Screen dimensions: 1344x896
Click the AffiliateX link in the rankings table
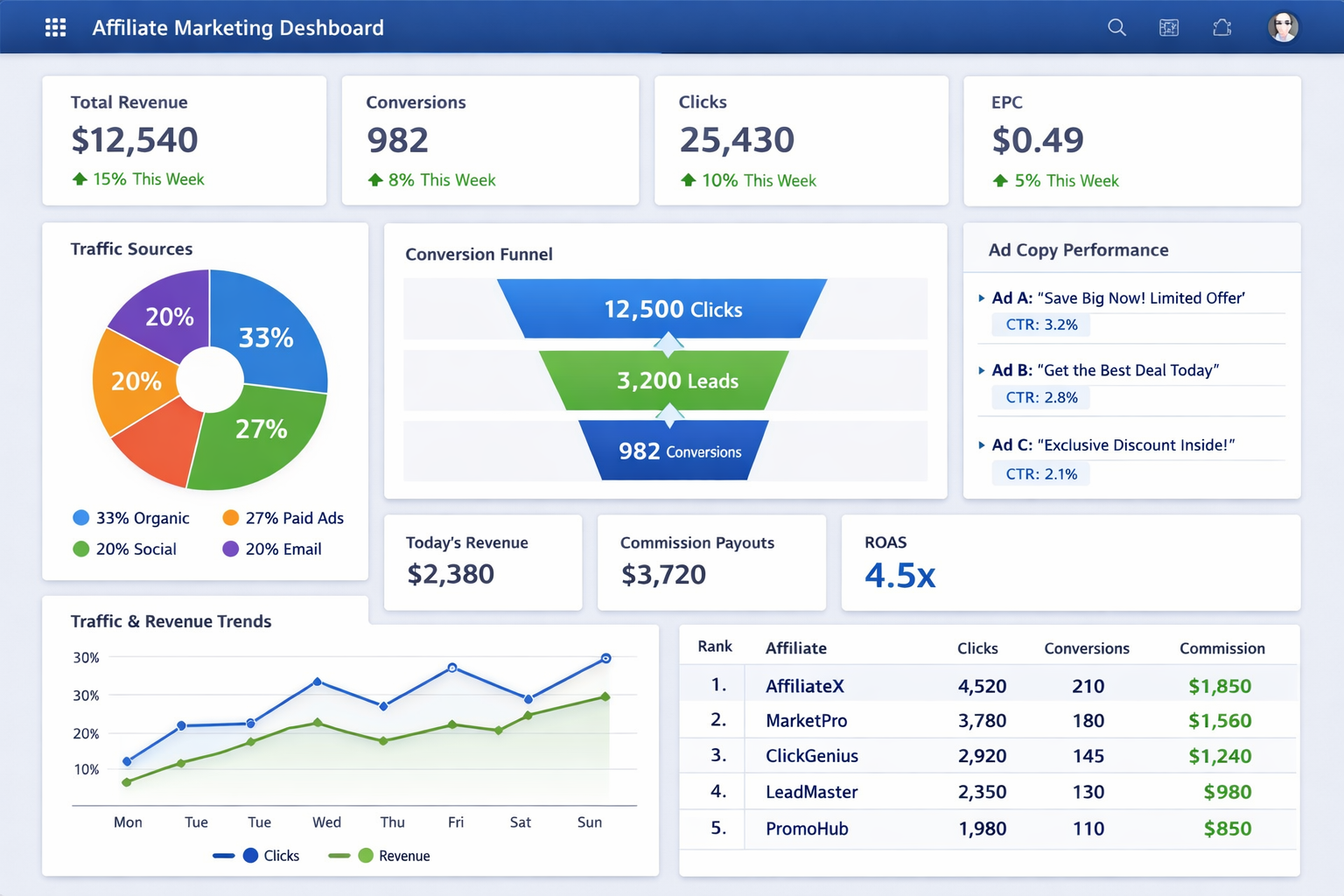pos(804,685)
